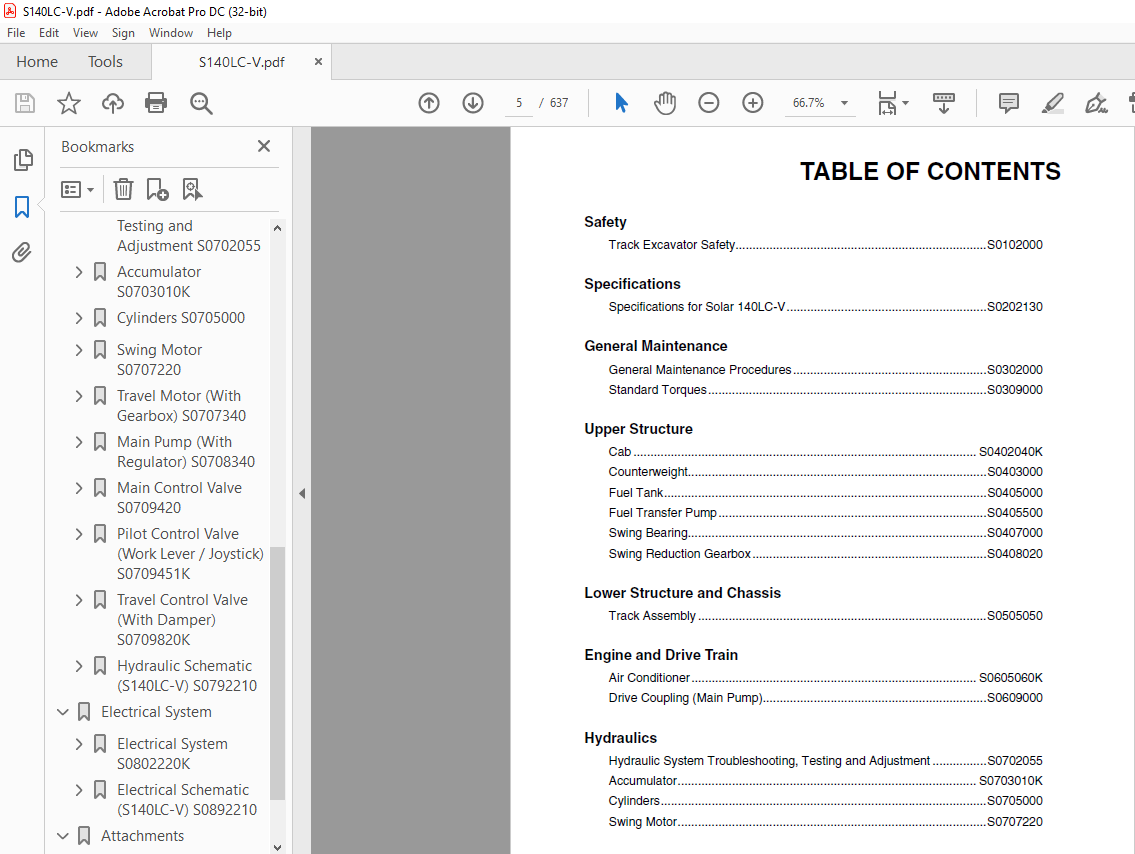Click the Swing Reduction Gearbox contents entry
The width and height of the screenshot is (1135, 854).
click(825, 554)
